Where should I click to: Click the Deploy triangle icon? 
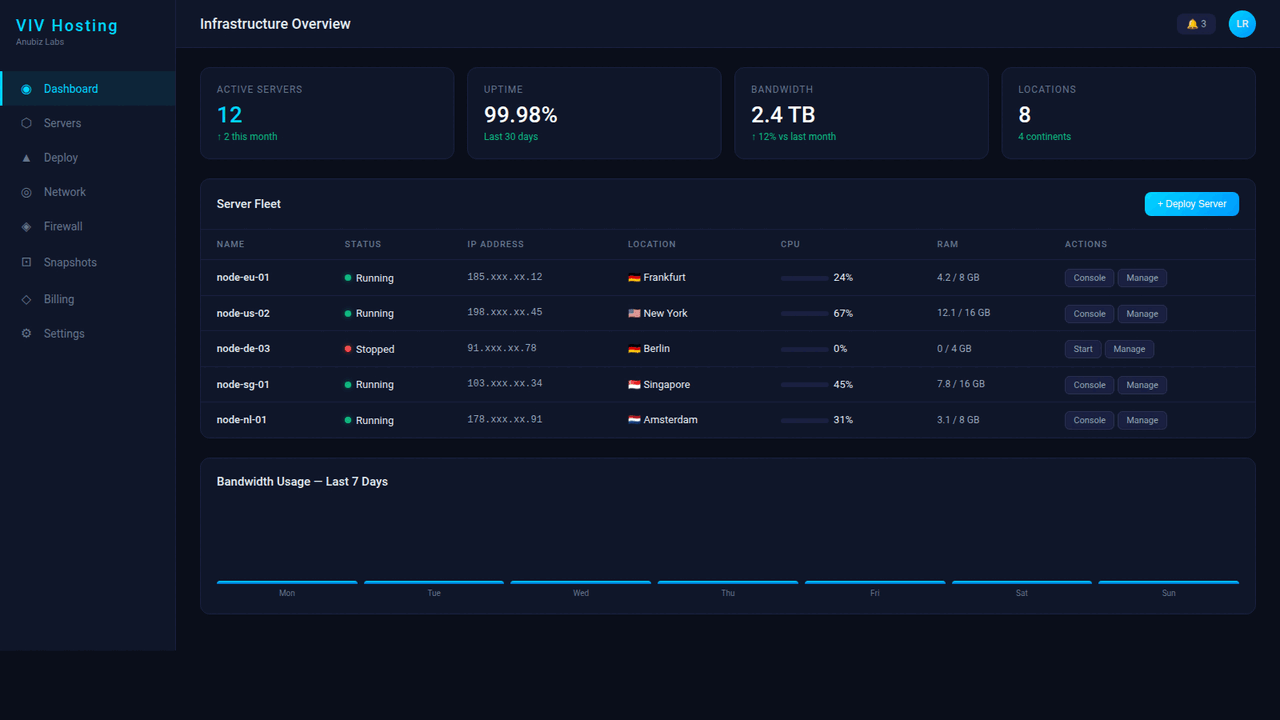coord(27,157)
